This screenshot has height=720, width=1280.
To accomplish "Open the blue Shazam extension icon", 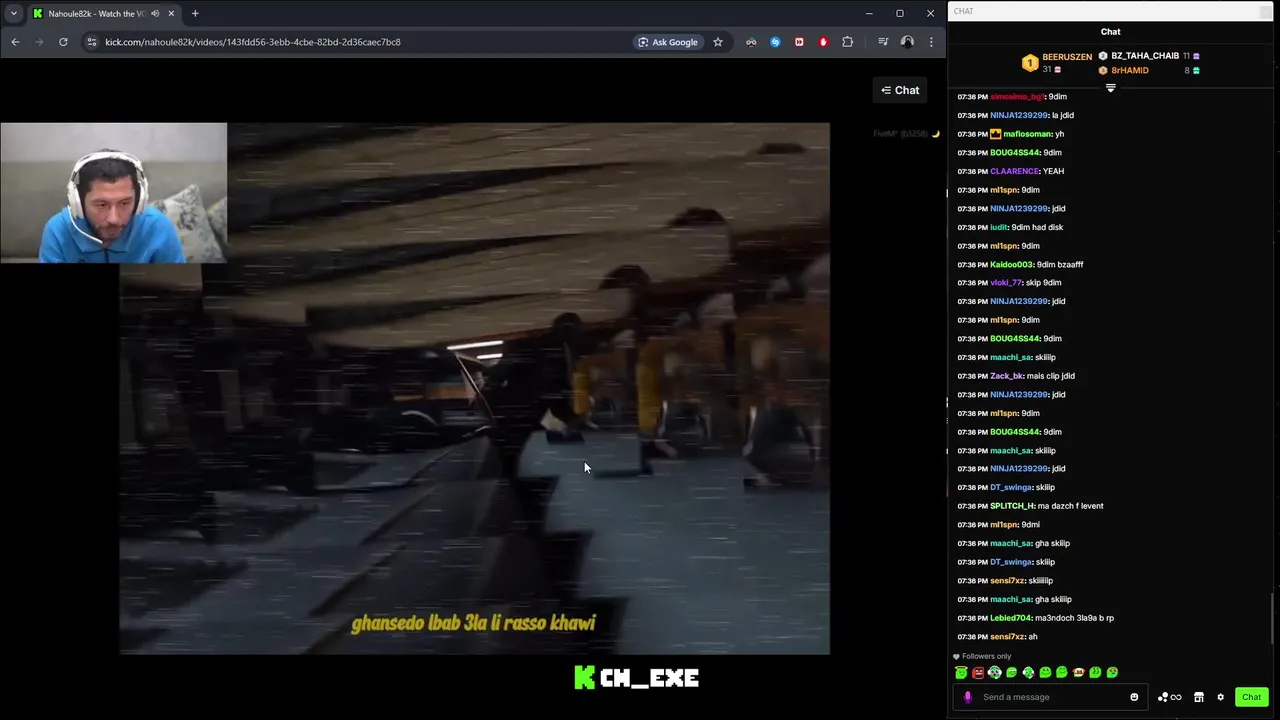I will (x=775, y=42).
